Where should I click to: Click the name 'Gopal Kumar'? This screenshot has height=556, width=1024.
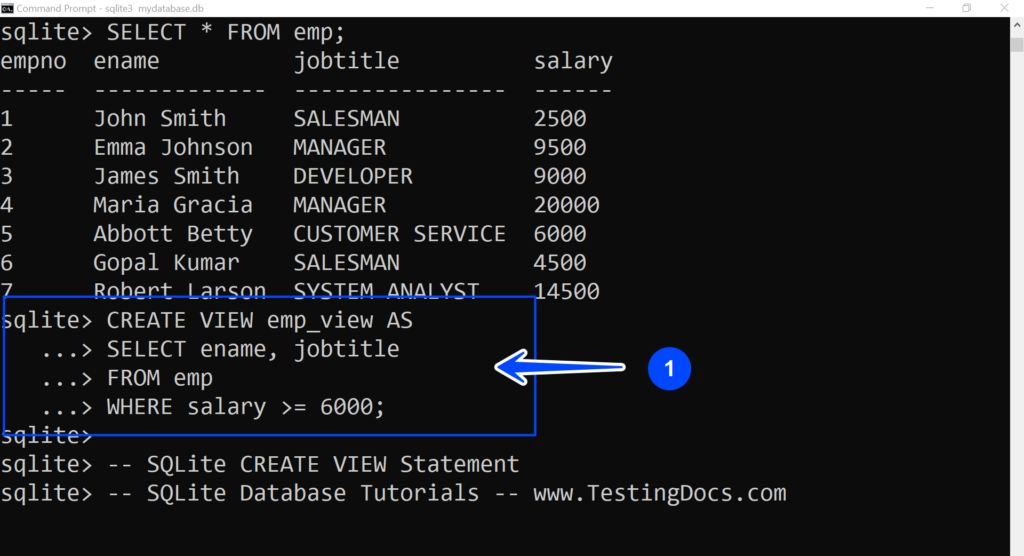pyautogui.click(x=167, y=263)
